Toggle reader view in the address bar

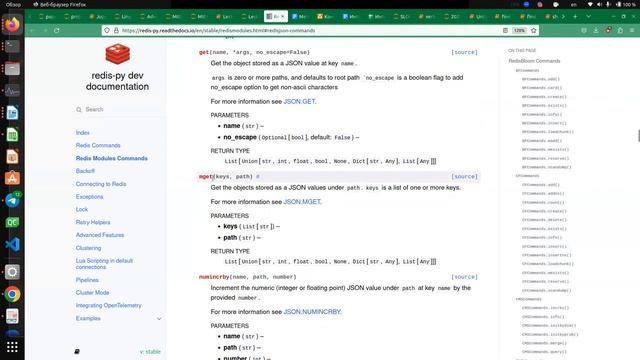click(505, 31)
